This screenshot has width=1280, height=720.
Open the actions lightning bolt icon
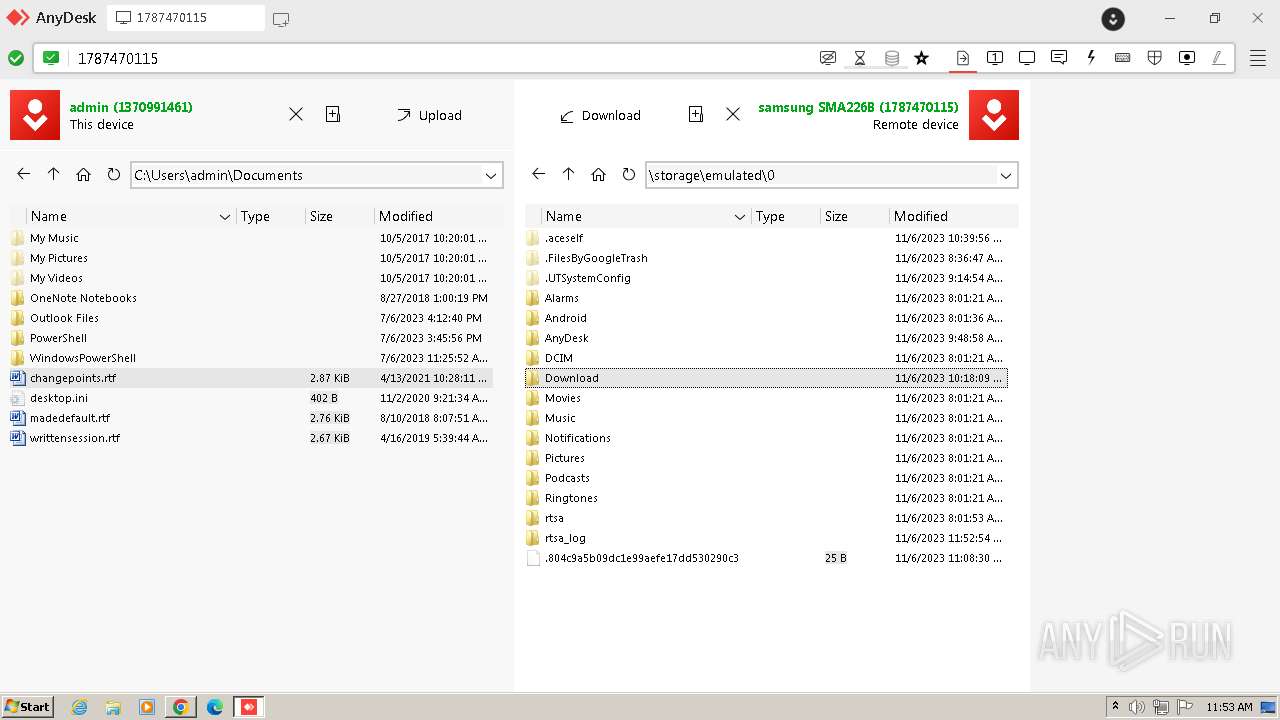pyautogui.click(x=1091, y=58)
